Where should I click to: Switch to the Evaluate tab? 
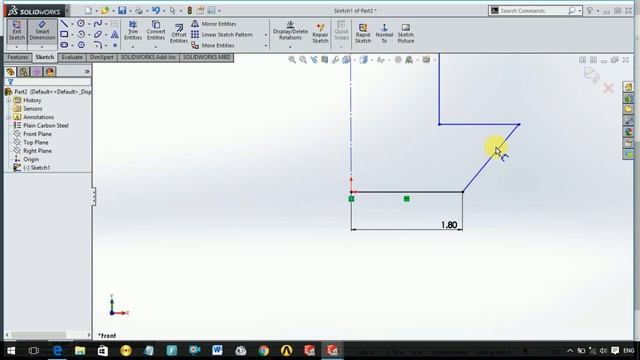72,57
